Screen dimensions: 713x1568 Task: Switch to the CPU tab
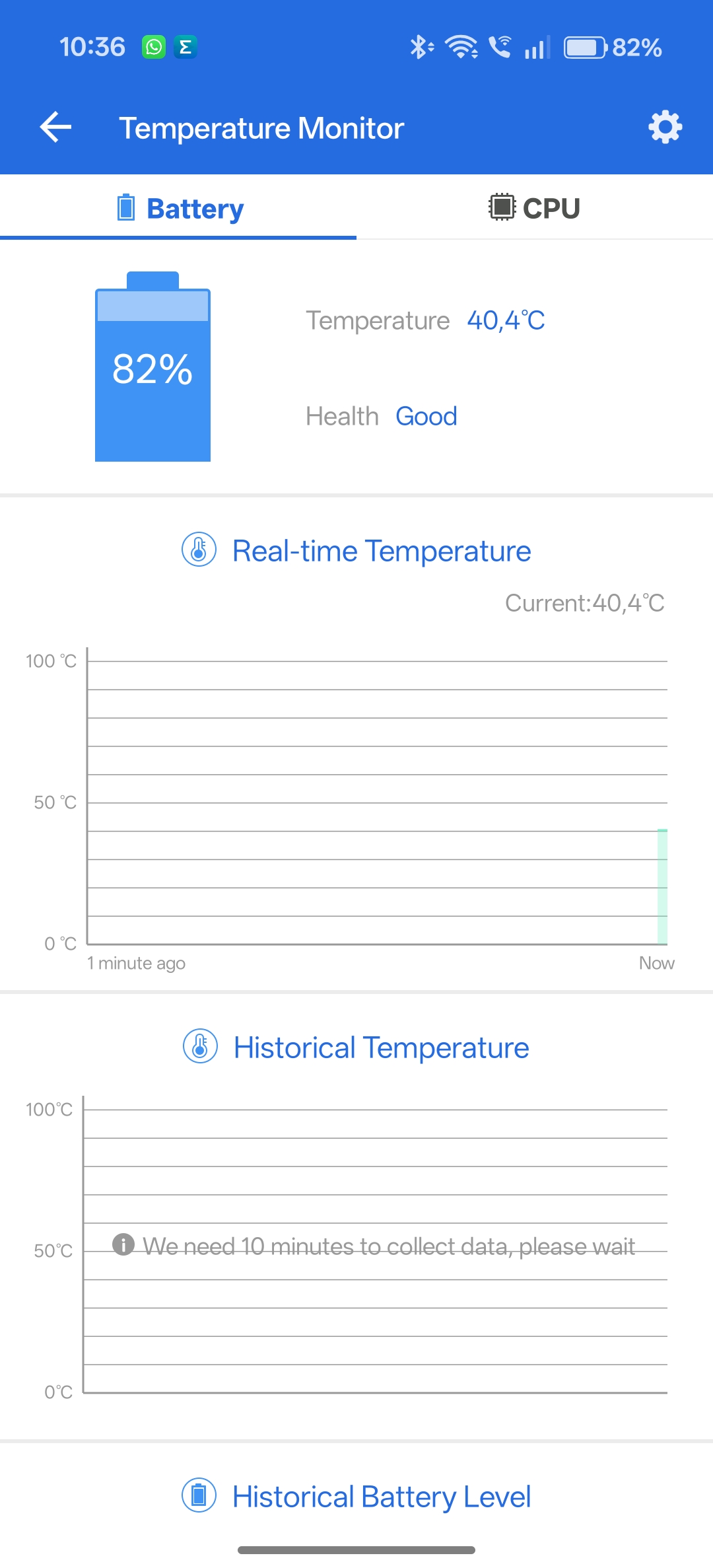coord(535,208)
